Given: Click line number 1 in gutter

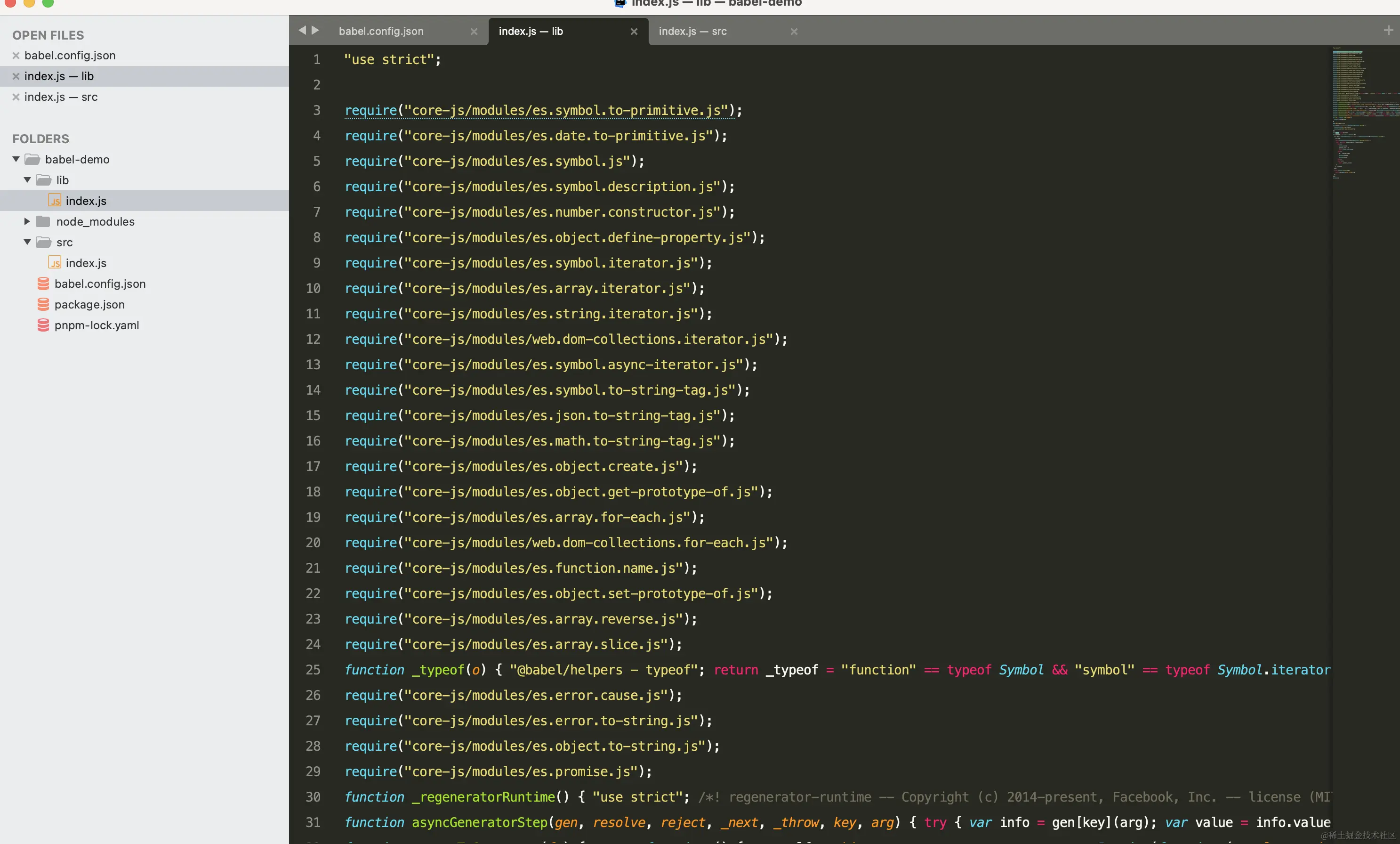Looking at the screenshot, I should pyautogui.click(x=317, y=59).
